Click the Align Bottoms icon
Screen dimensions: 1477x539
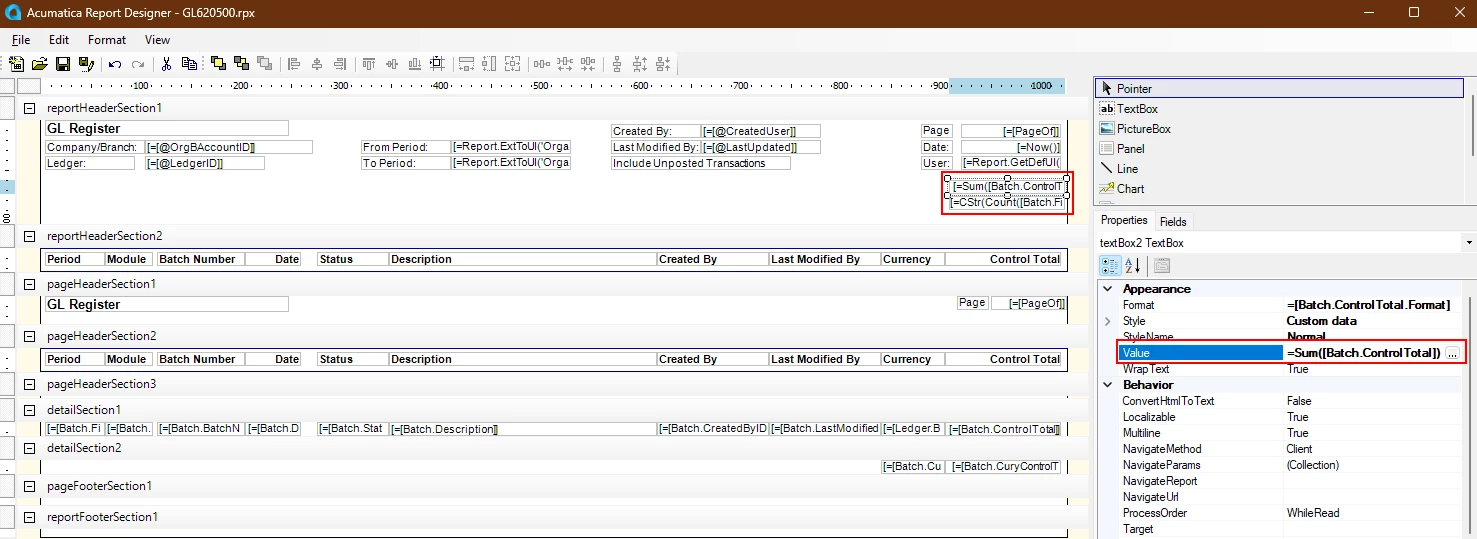(x=414, y=63)
